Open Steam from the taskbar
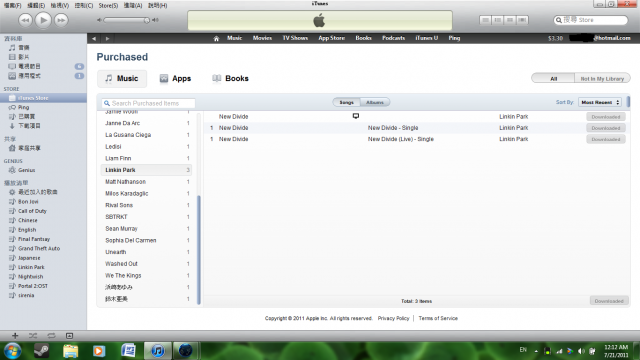640x360 pixels. coord(41,351)
